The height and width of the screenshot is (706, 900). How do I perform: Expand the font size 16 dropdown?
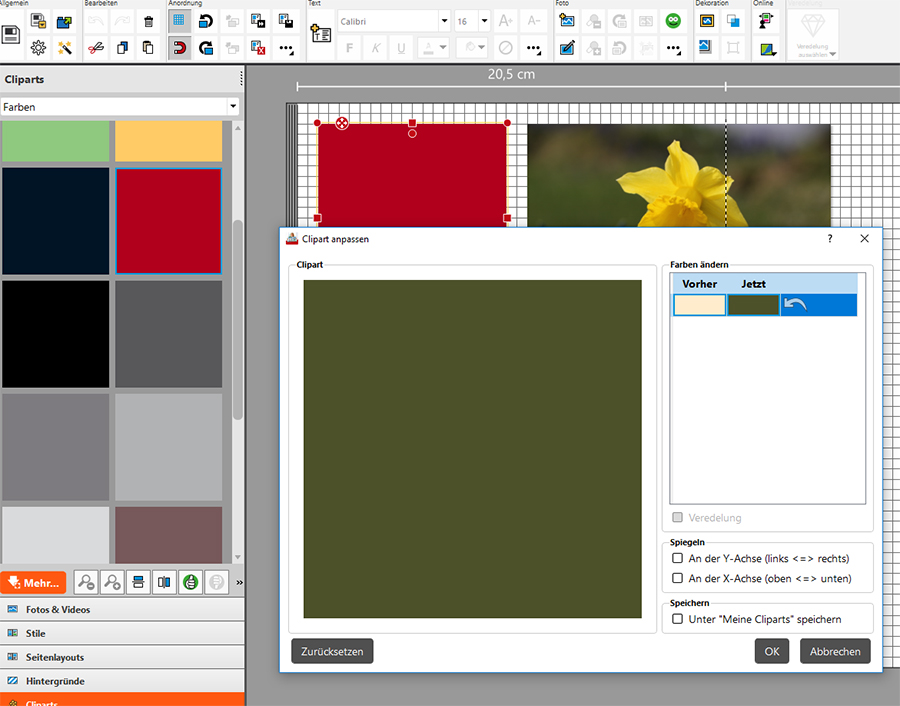tap(484, 21)
